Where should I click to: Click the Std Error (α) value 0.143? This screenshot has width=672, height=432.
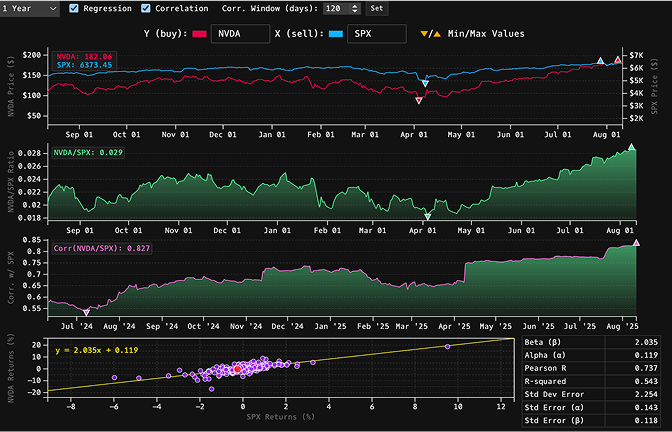point(645,408)
